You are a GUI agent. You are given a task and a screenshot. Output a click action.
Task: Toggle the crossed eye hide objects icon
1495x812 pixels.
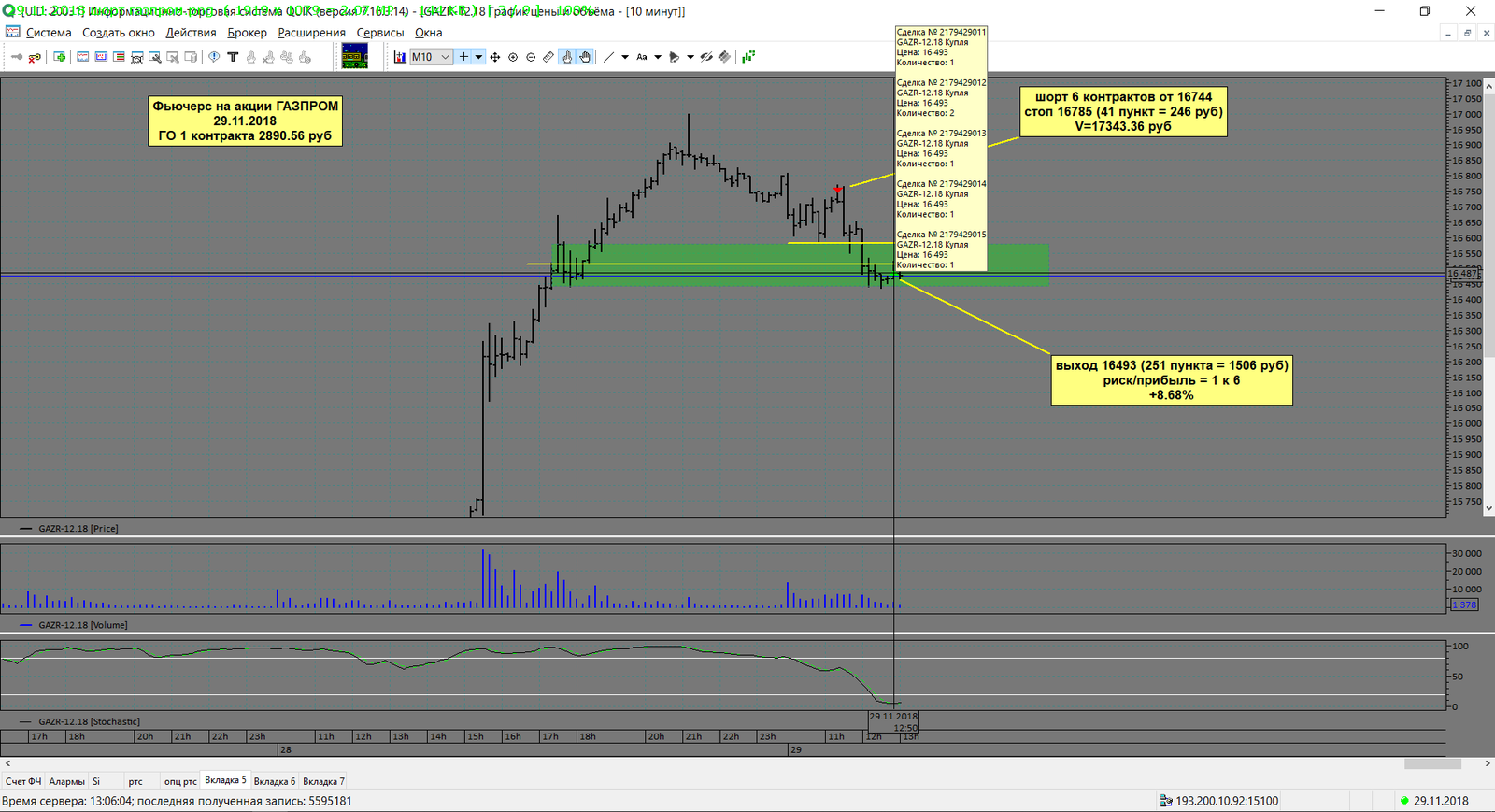click(706, 57)
